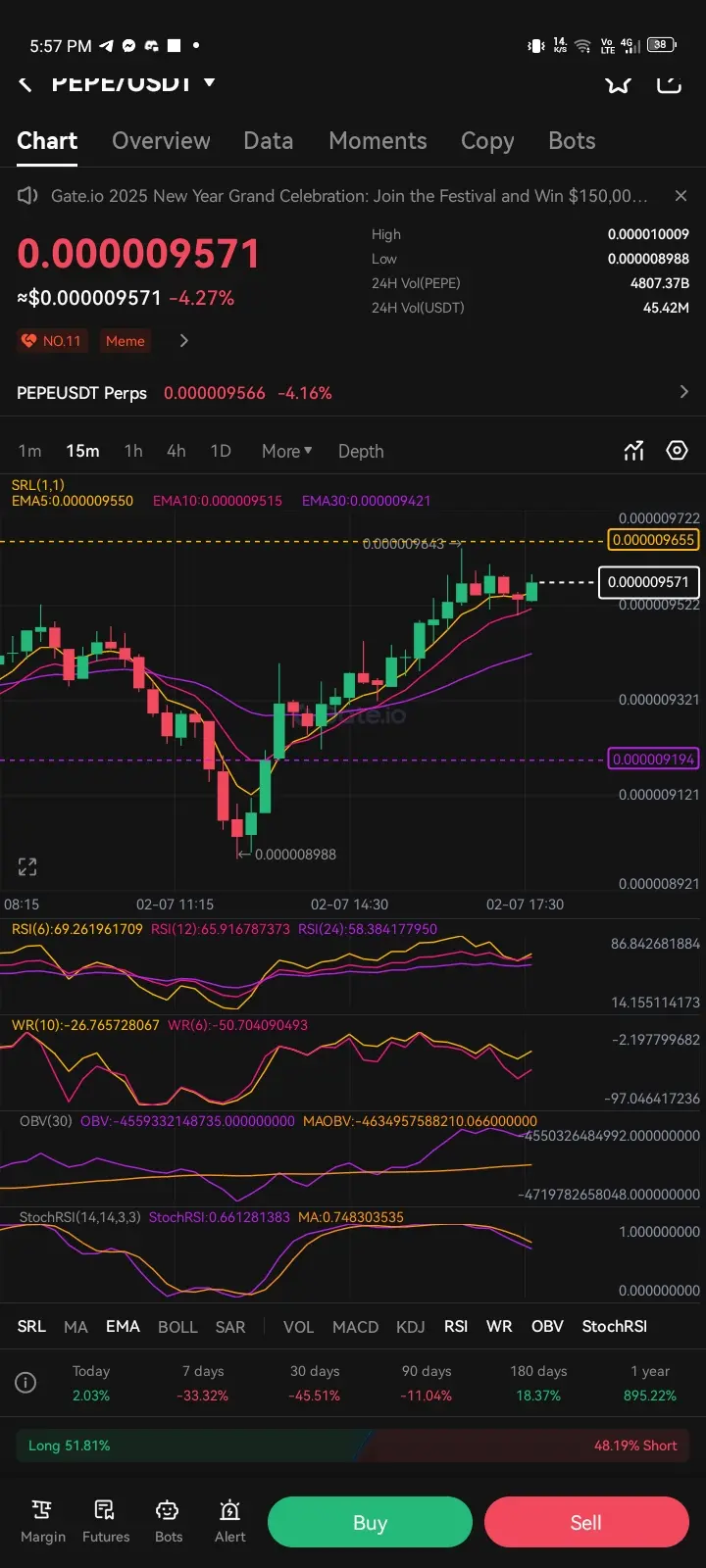
Task: Toggle the BOLL indicator
Action: 177,1327
